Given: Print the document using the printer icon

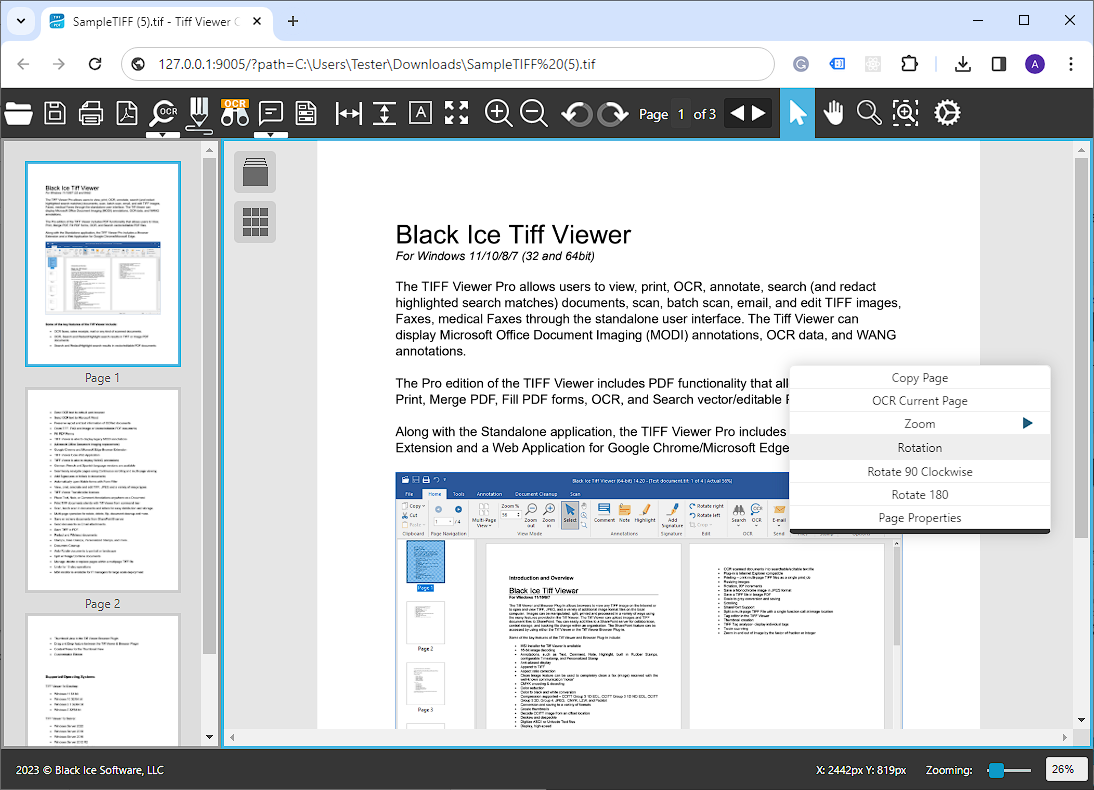Looking at the screenshot, I should (x=91, y=113).
